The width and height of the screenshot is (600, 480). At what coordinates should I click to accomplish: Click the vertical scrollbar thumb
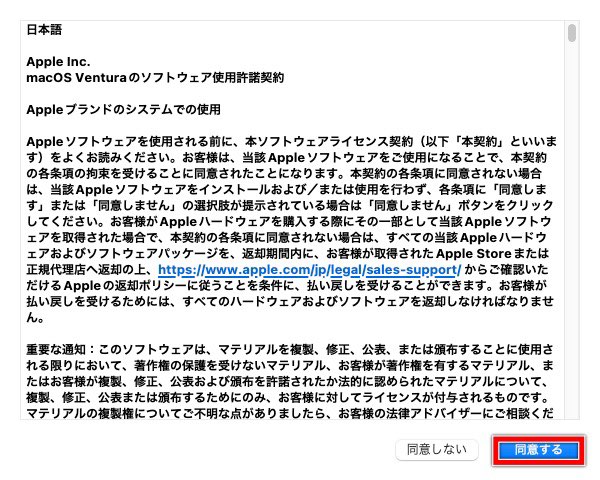(572, 33)
